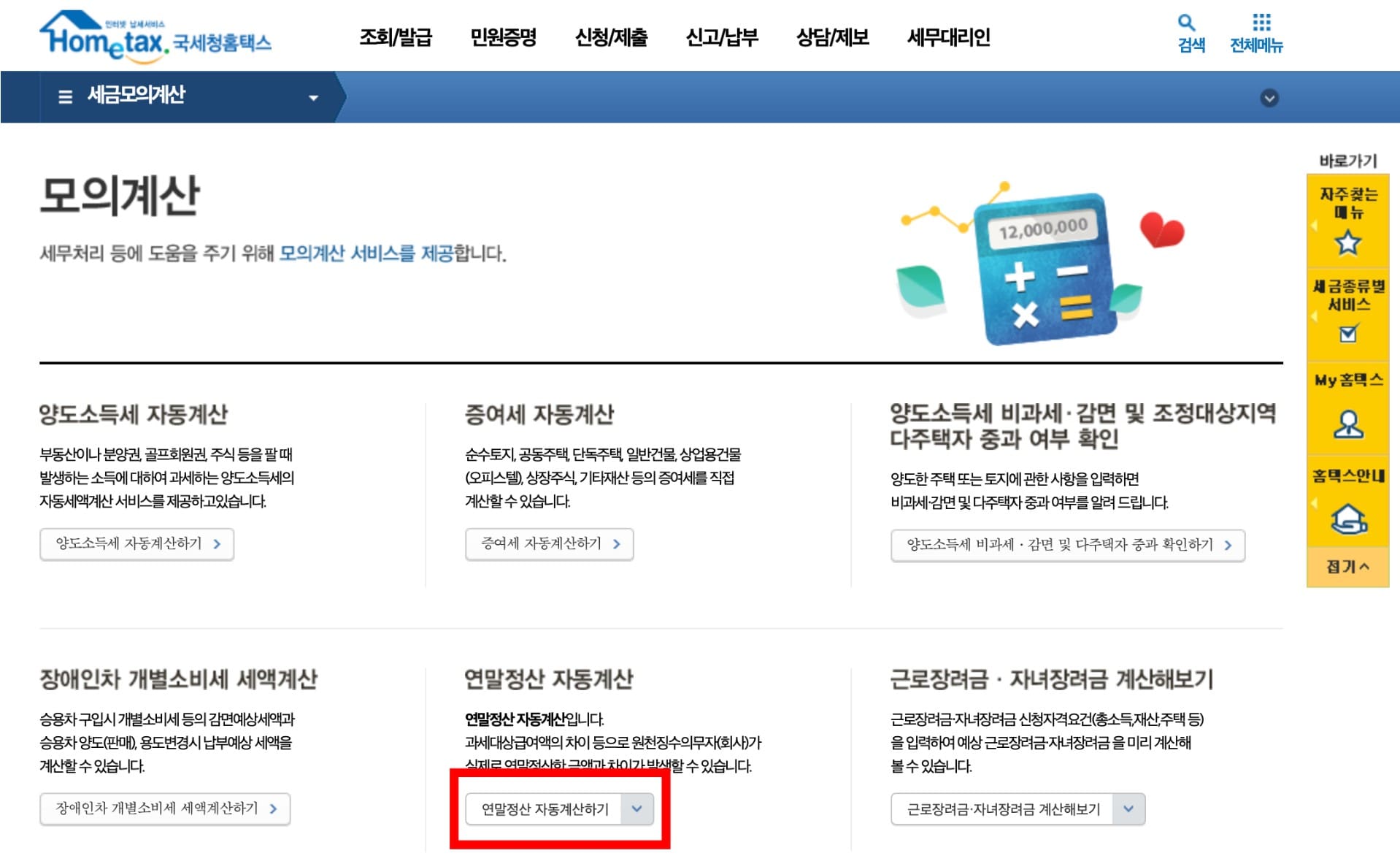Open the 세무대리인 menu
Screen dimensions: 1400x864
pyautogui.click(x=948, y=37)
